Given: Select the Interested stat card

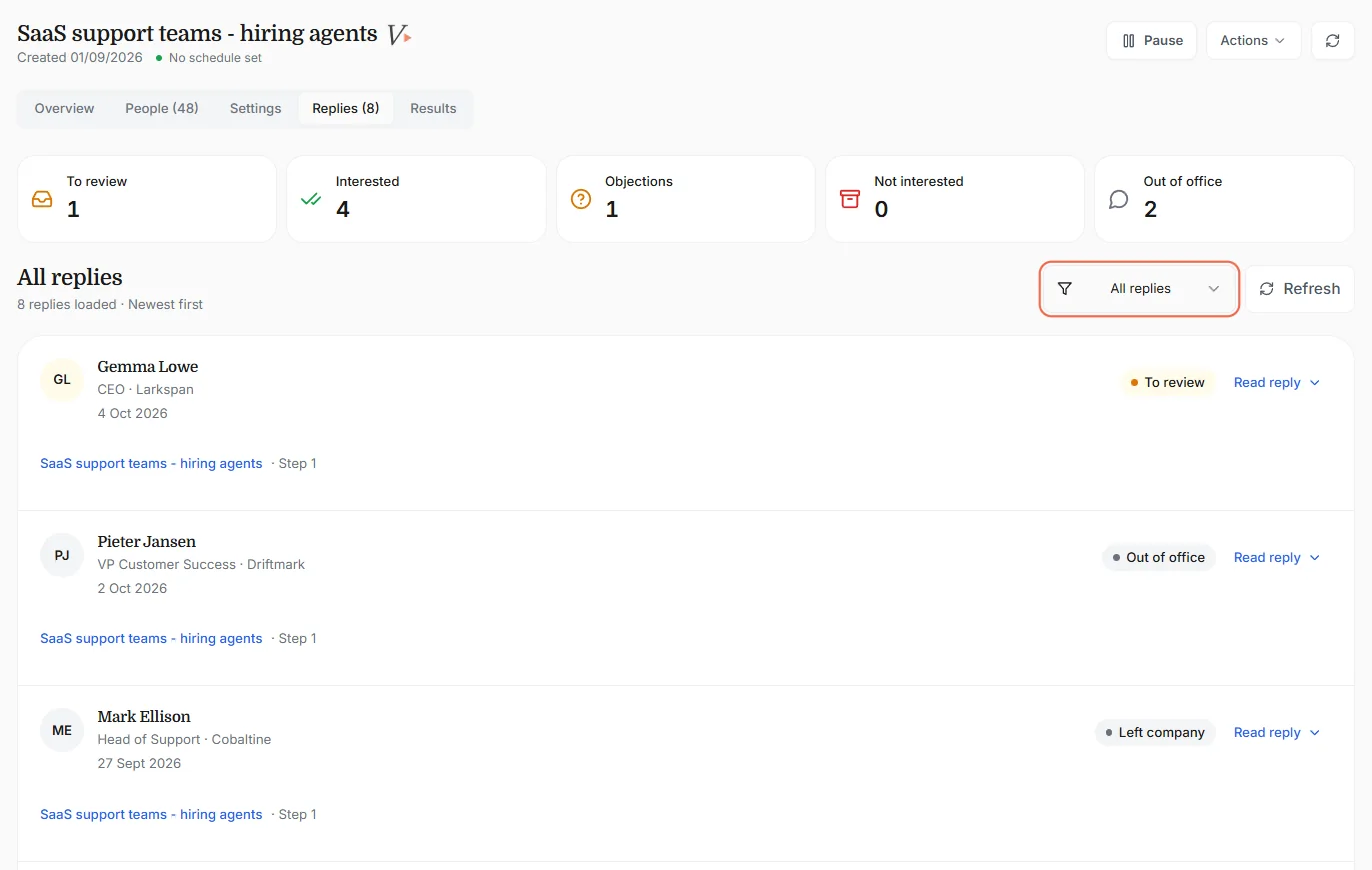Looking at the screenshot, I should (x=416, y=199).
